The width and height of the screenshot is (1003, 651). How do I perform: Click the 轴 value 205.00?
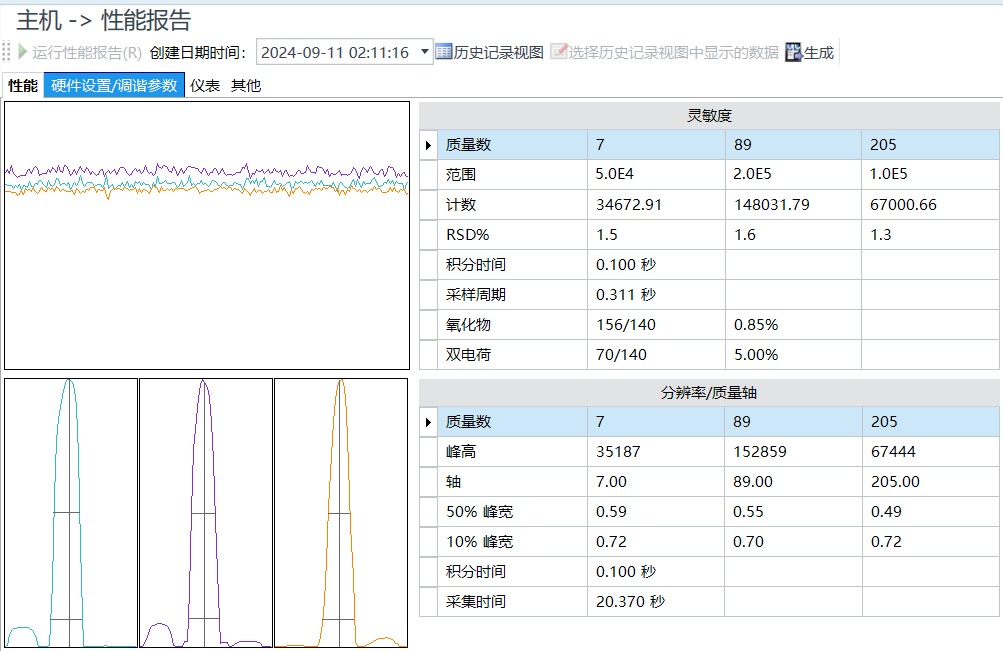[895, 482]
